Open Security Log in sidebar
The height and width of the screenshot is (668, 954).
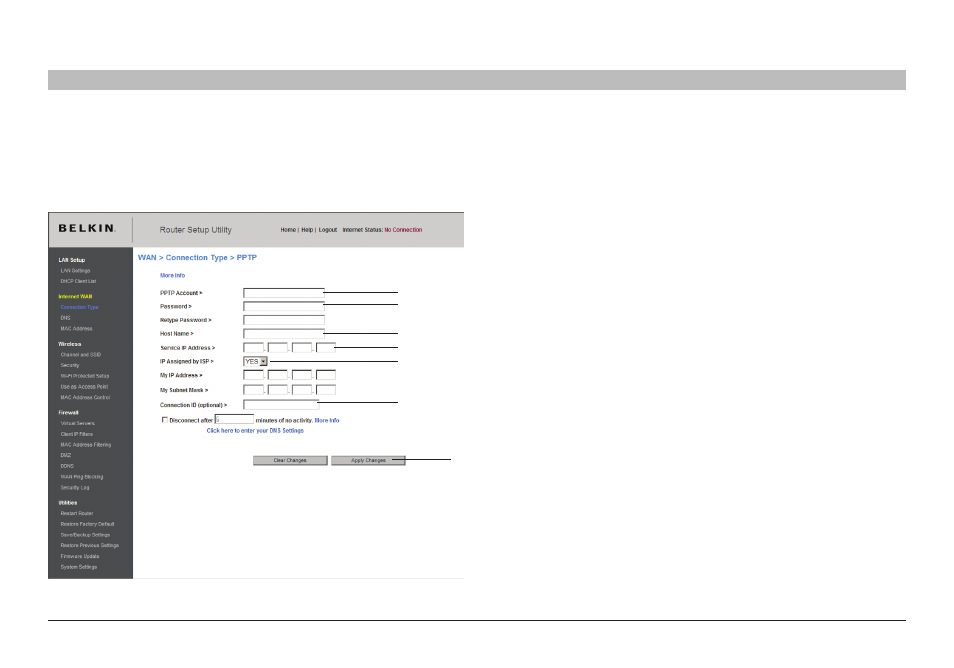tap(75, 487)
